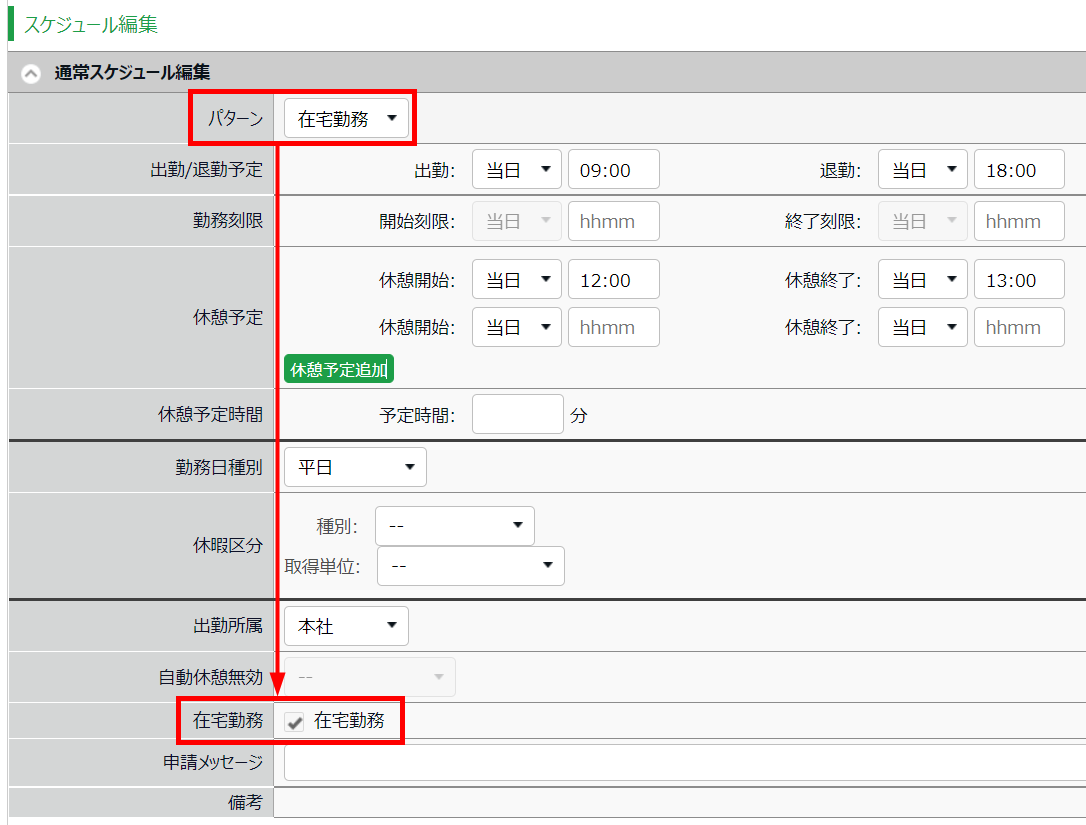The image size is (1086, 825).
Task: Open the 勤務日種別 dropdown showing 平日
Action: [x=355, y=467]
